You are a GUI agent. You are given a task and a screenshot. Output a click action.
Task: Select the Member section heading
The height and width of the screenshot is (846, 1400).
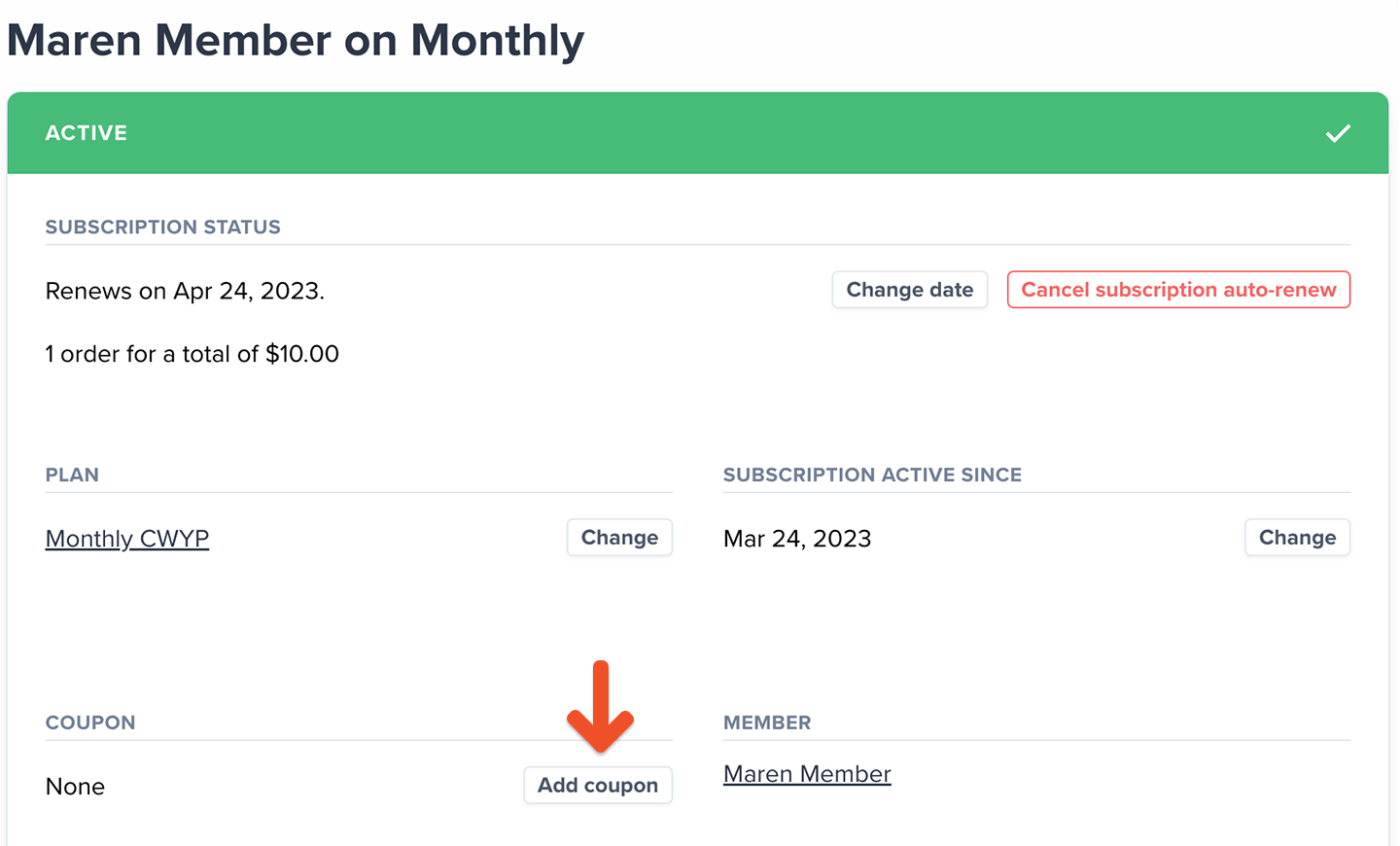(767, 723)
